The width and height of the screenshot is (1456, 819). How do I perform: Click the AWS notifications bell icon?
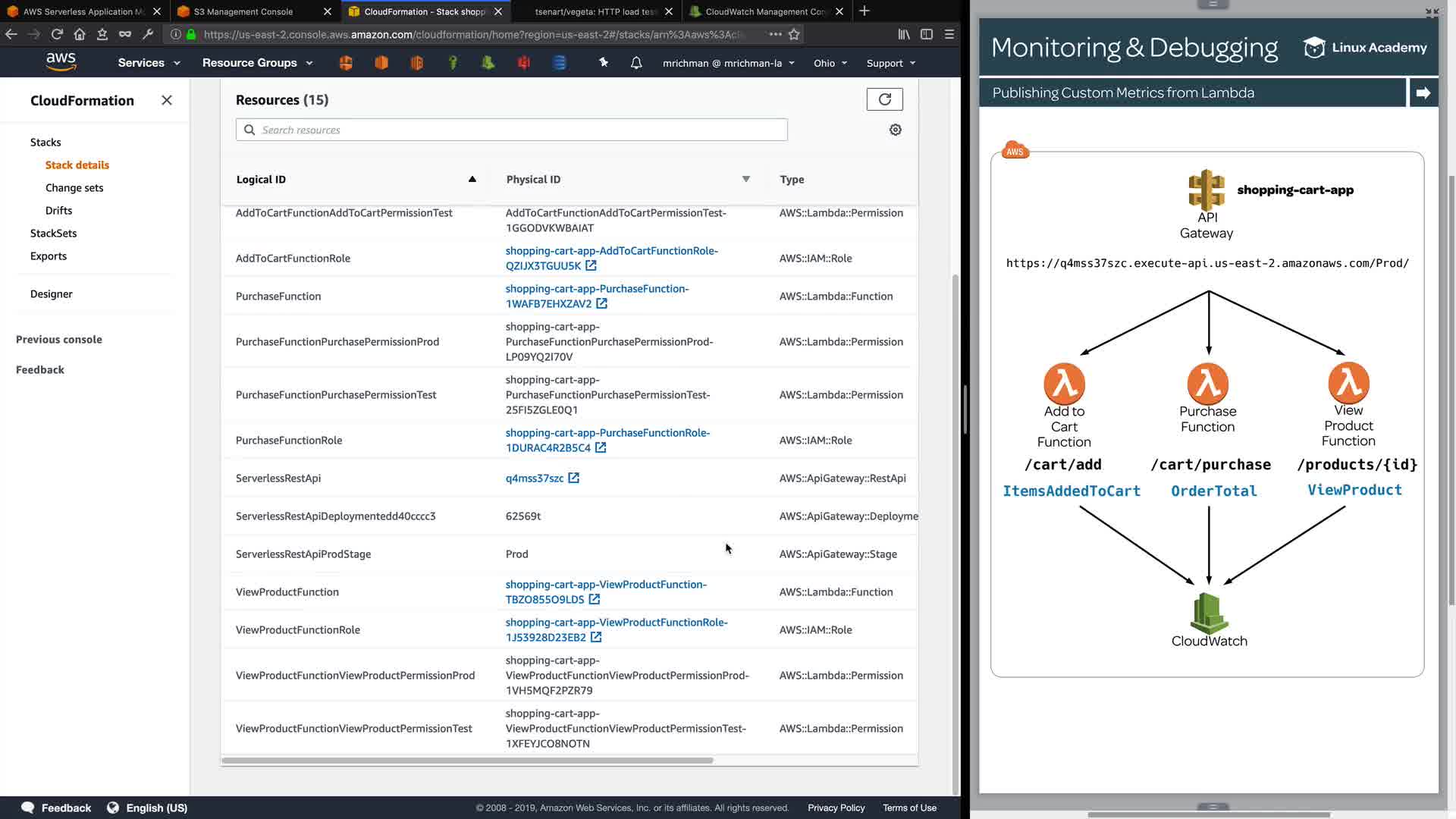tap(636, 63)
